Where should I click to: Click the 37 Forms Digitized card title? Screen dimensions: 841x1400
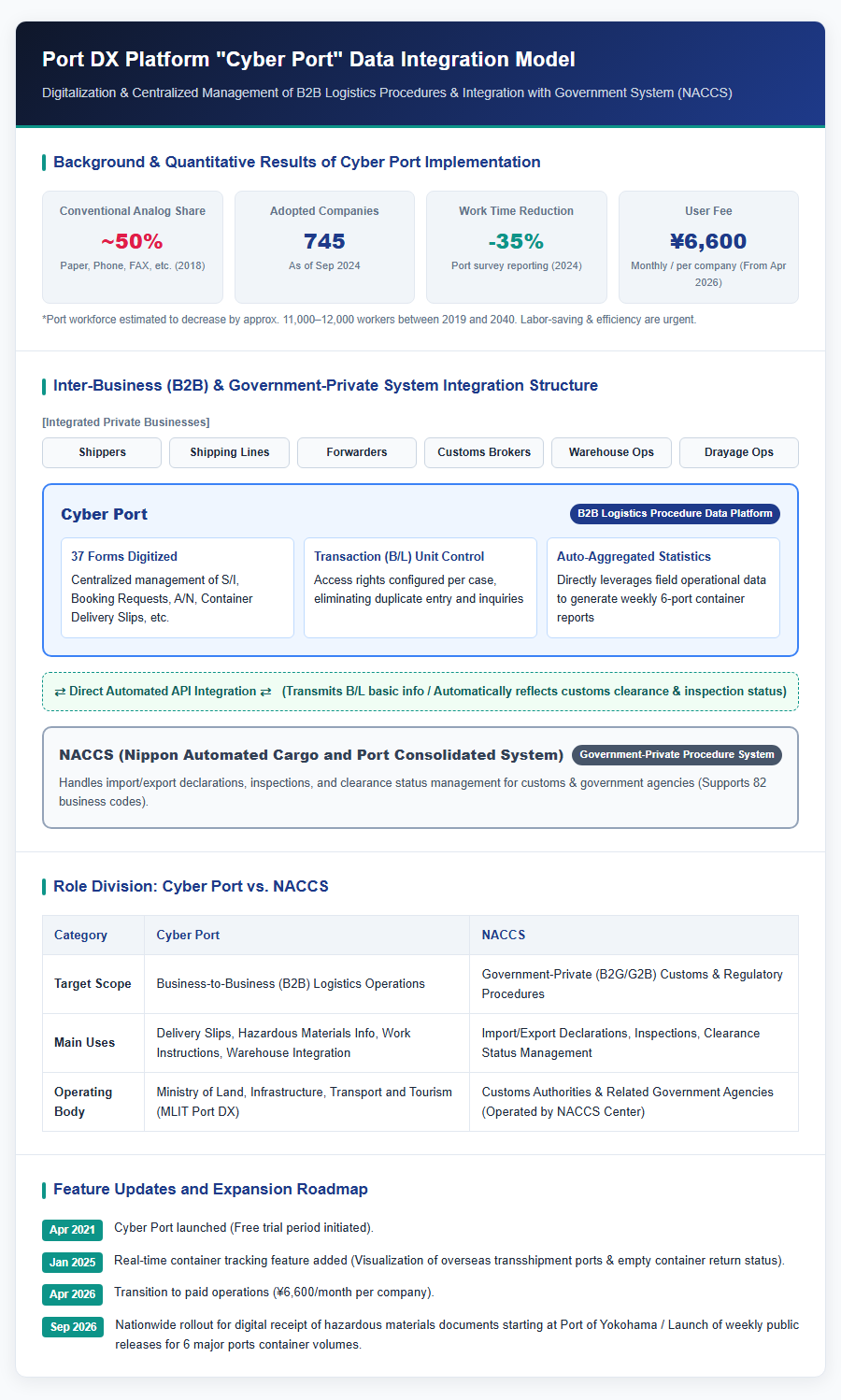pyautogui.click(x=124, y=556)
